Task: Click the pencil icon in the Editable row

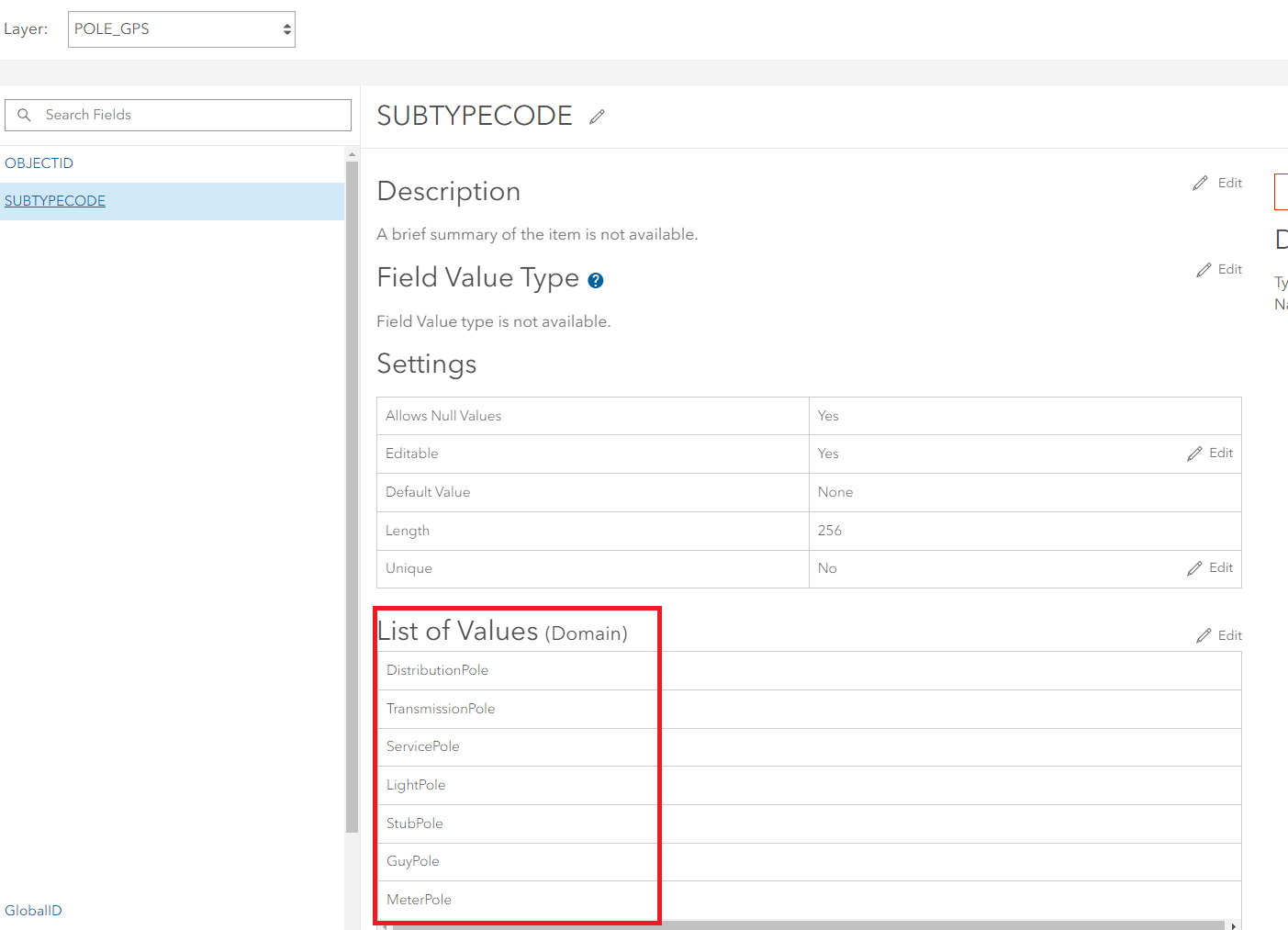Action: pyautogui.click(x=1194, y=454)
